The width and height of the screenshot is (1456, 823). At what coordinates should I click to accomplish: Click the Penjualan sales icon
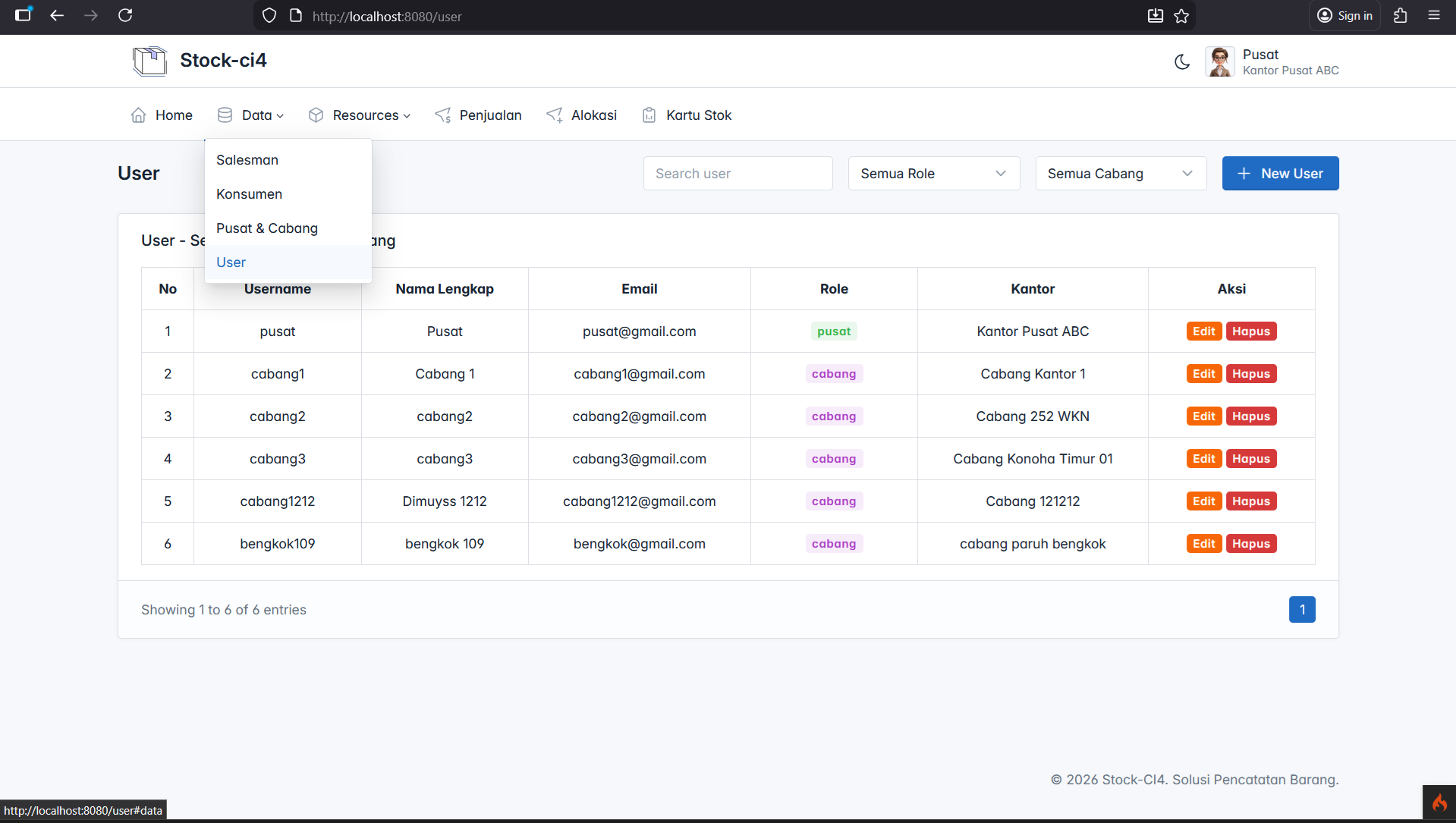tap(443, 115)
